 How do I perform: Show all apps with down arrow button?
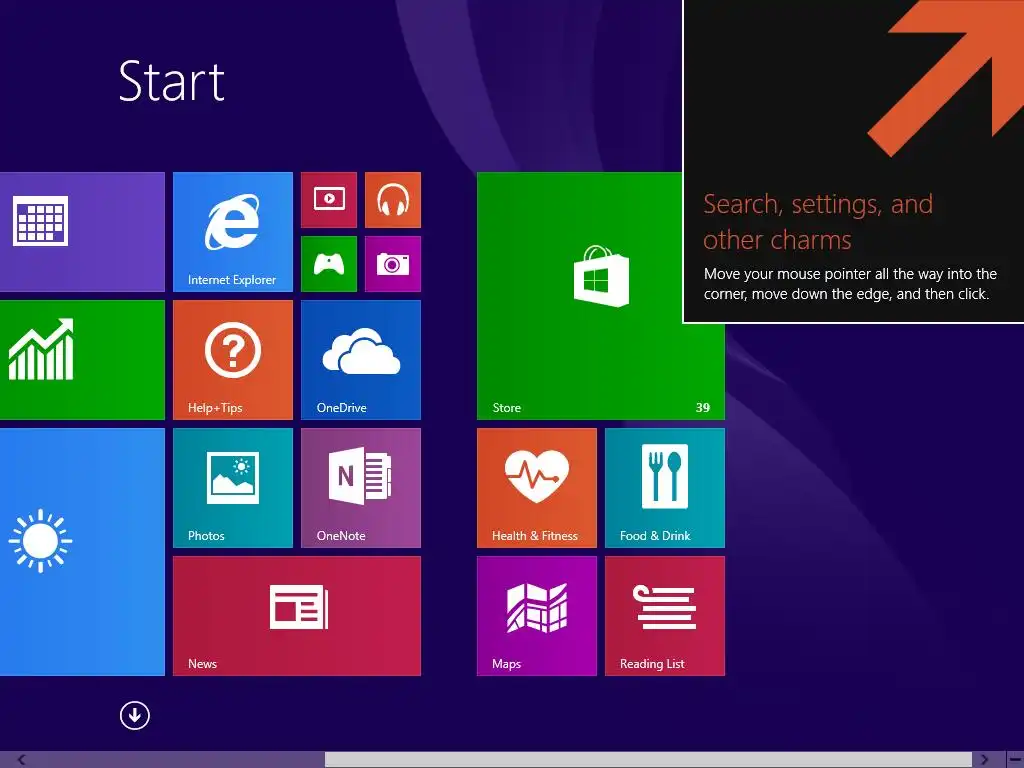135,715
